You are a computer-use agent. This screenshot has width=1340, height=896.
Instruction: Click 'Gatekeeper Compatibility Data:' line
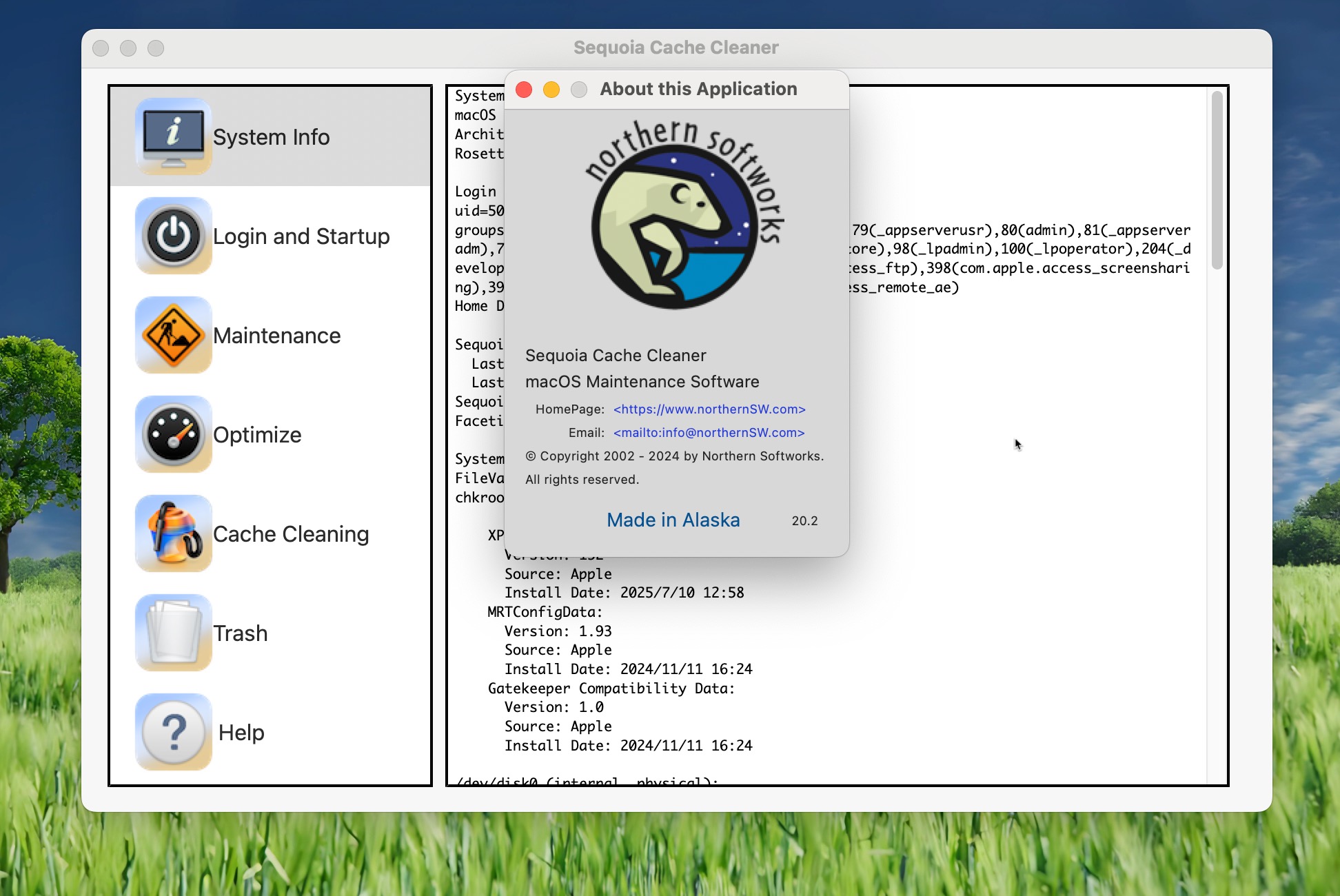point(611,689)
